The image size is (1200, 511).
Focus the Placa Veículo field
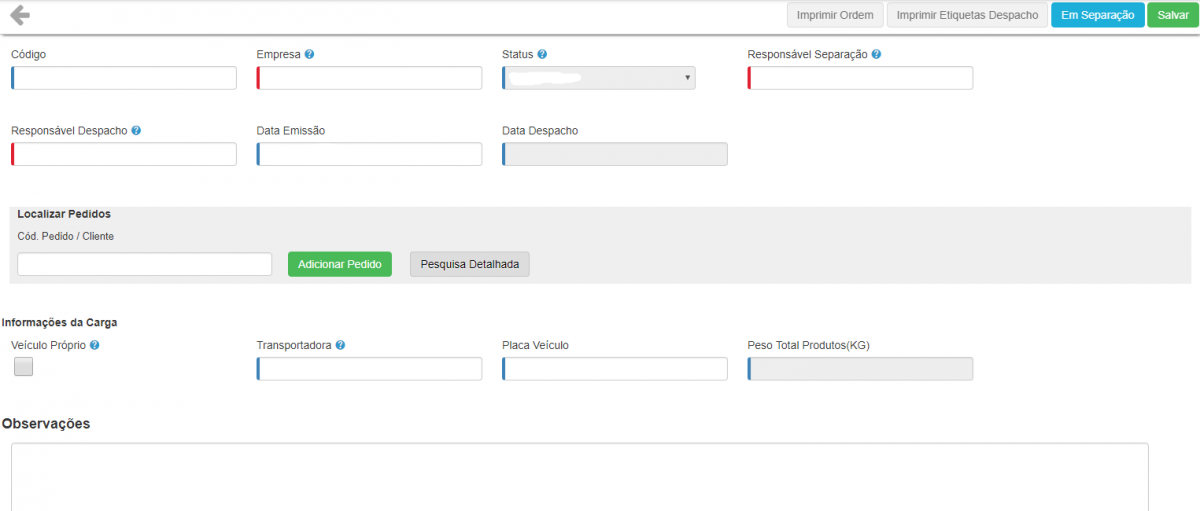(615, 369)
